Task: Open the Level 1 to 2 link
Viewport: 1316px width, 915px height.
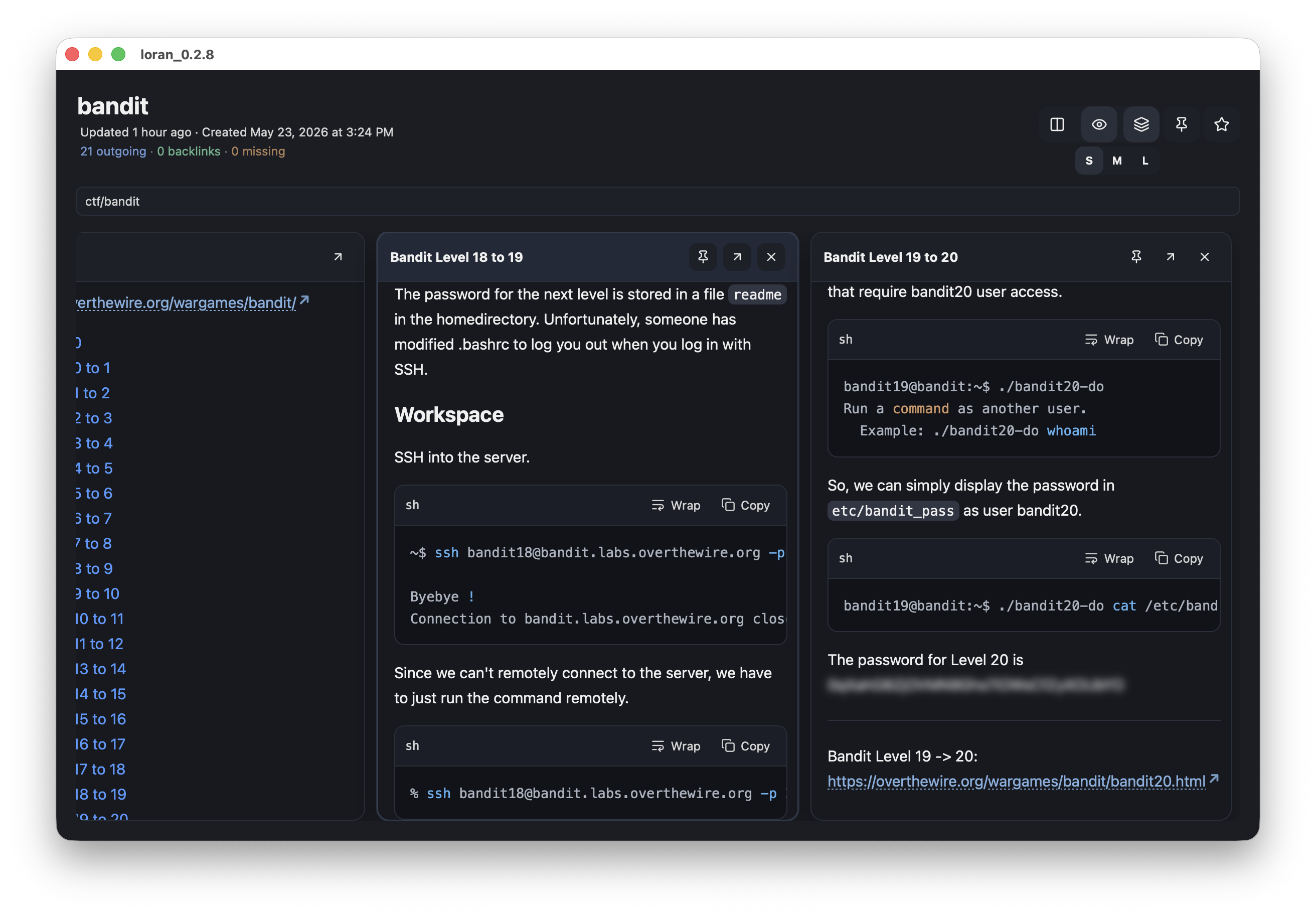Action: coord(93,393)
